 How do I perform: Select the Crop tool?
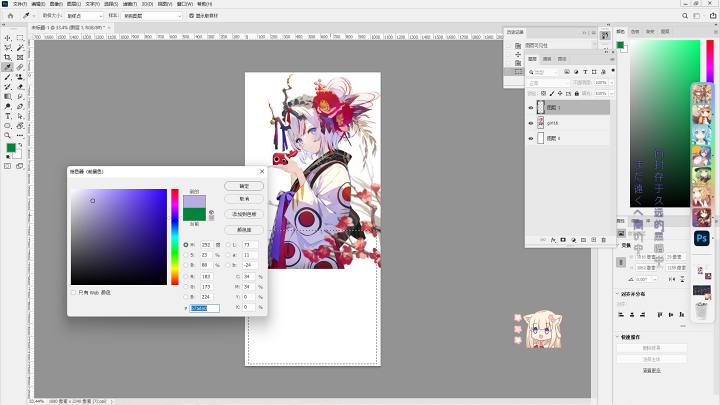(x=8, y=57)
